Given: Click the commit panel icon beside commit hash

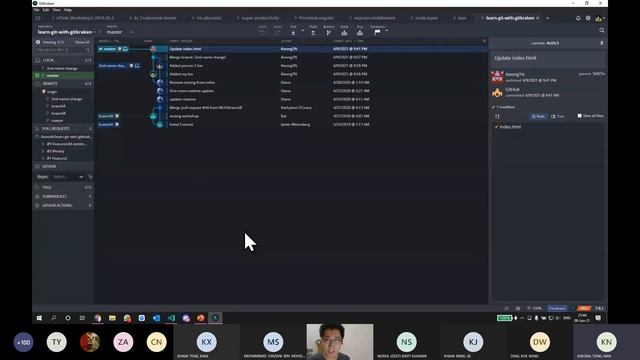Looking at the screenshot, I should click(602, 43).
